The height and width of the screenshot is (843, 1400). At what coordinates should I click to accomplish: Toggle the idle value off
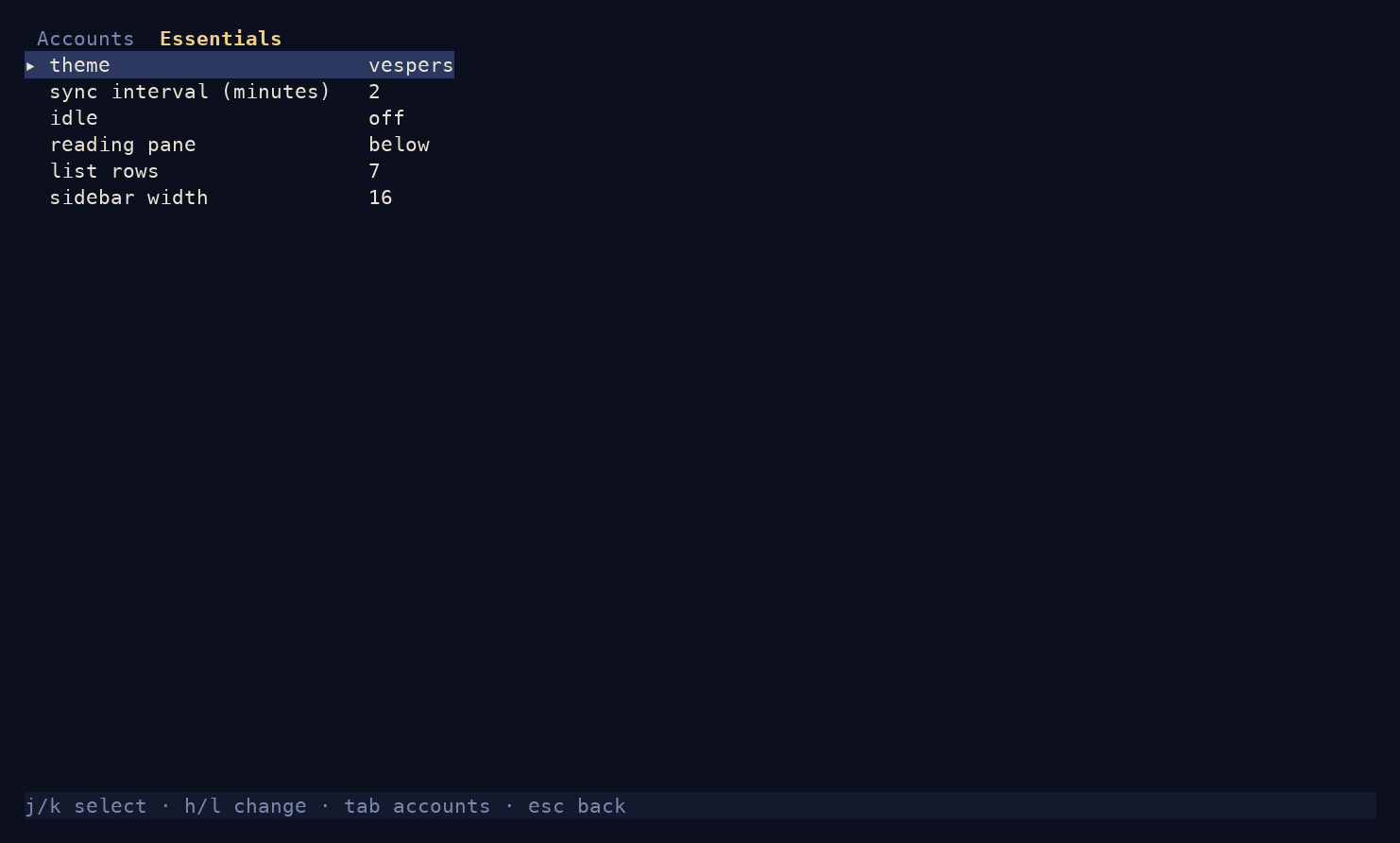386,118
